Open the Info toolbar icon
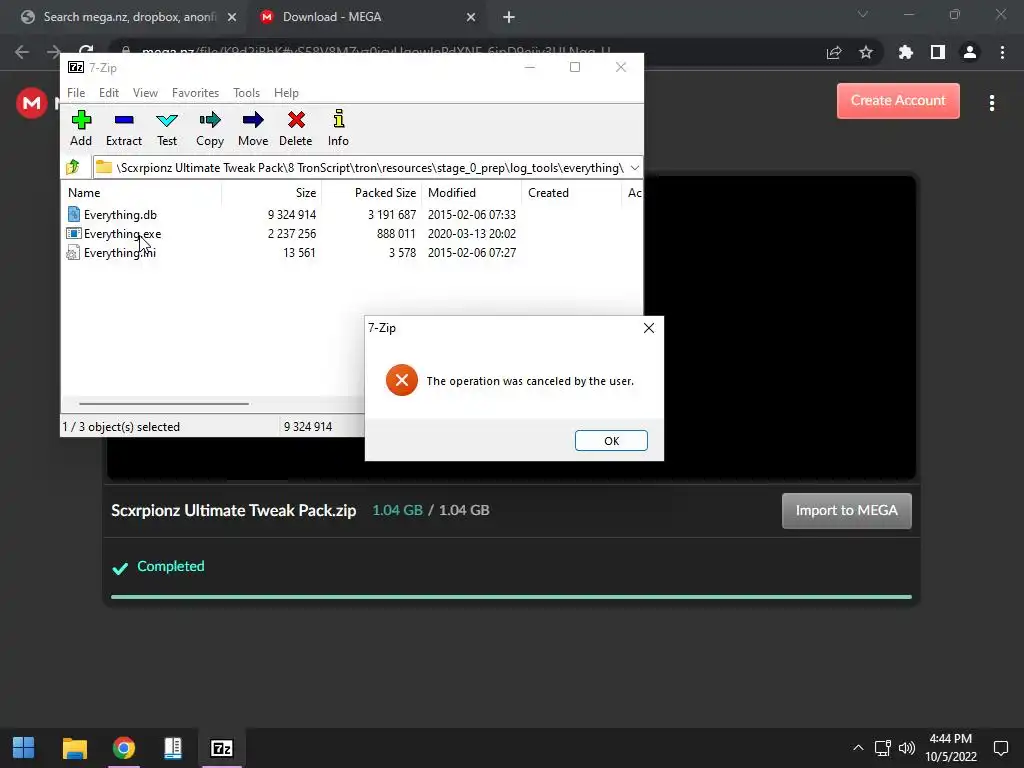This screenshot has width=1024, height=768. tap(338, 119)
